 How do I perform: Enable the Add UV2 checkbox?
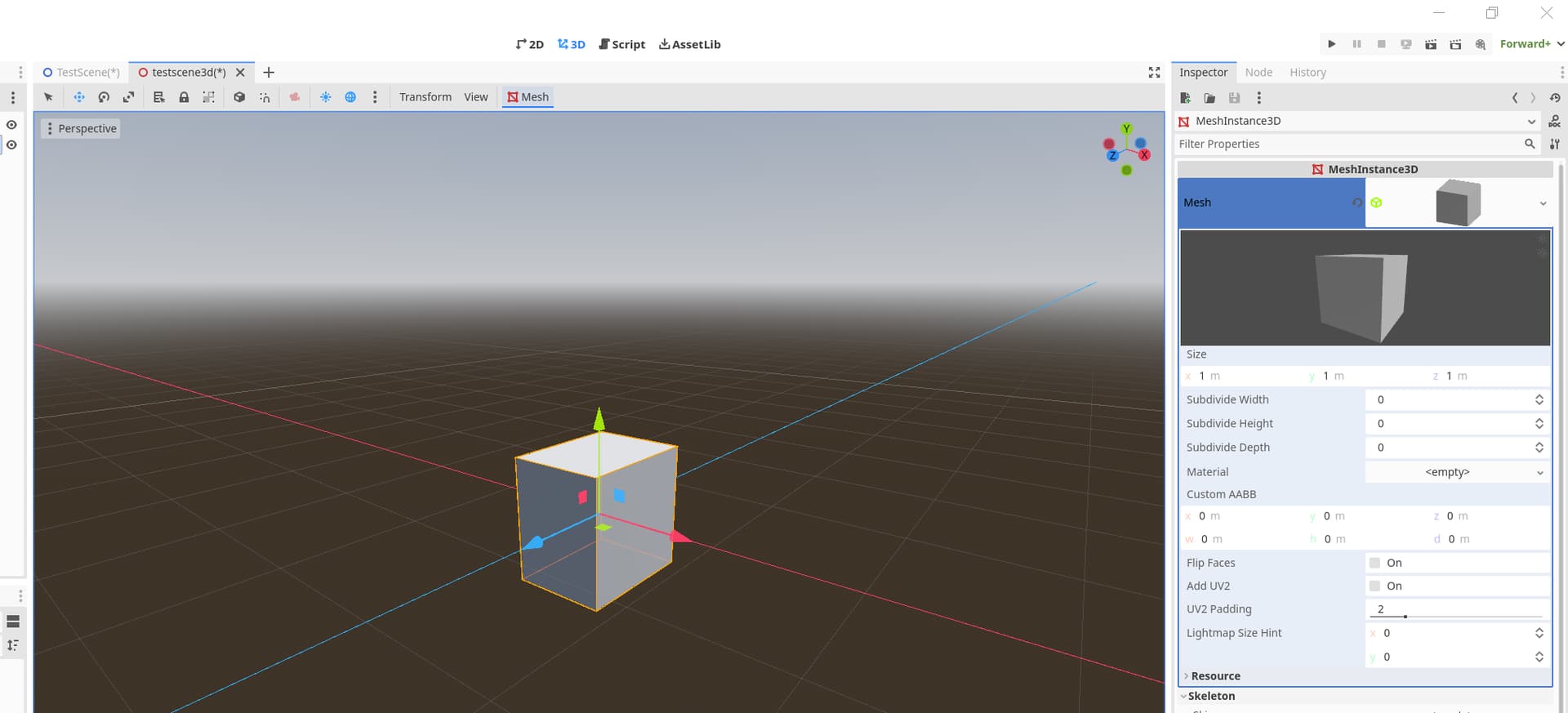pos(1374,586)
